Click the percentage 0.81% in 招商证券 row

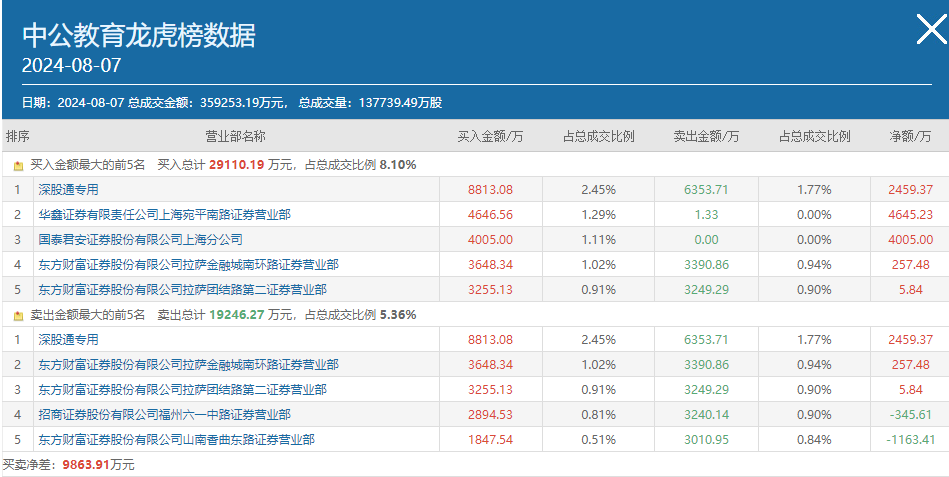pos(599,415)
